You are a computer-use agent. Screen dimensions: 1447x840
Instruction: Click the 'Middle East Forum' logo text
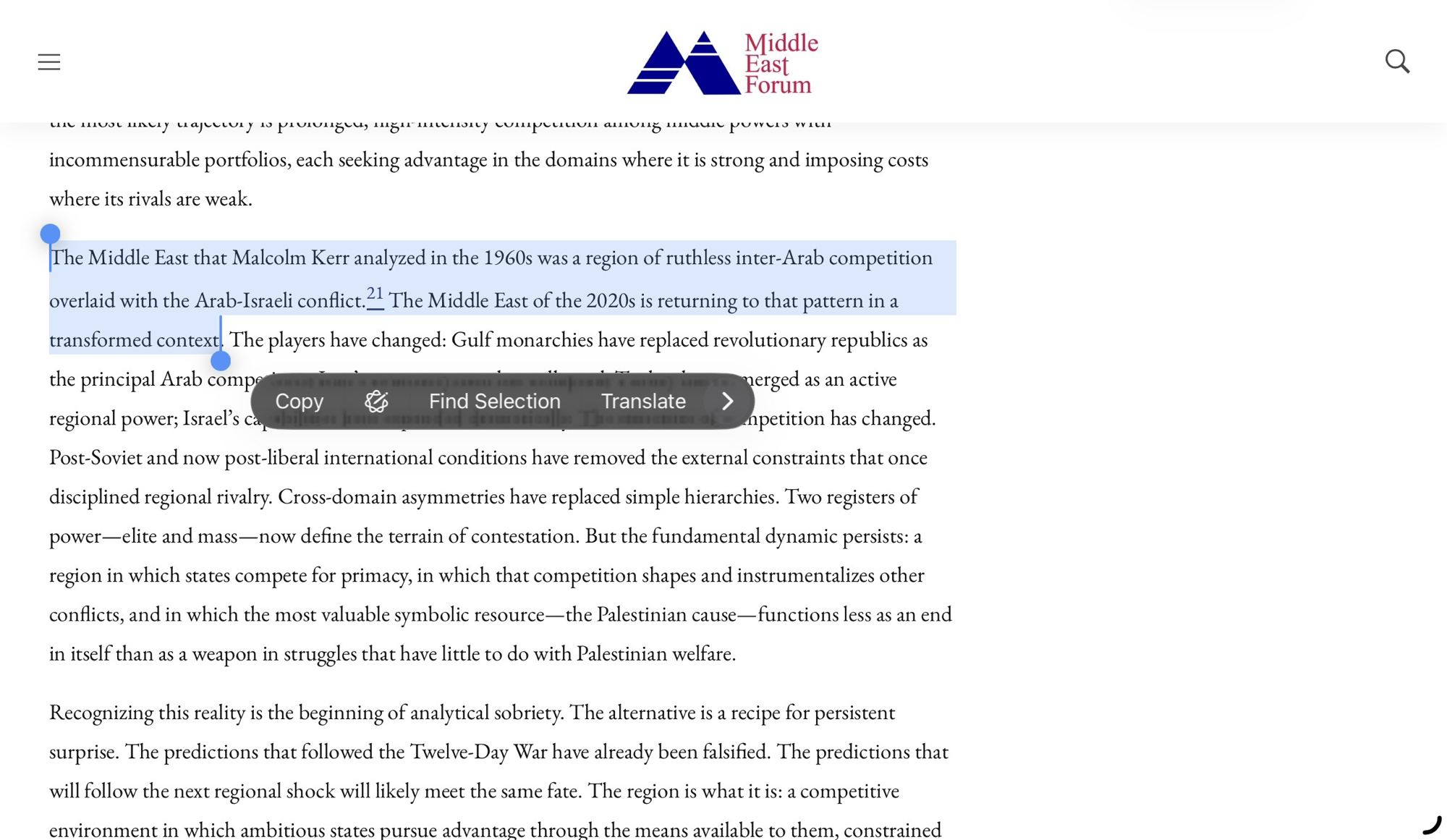781,64
